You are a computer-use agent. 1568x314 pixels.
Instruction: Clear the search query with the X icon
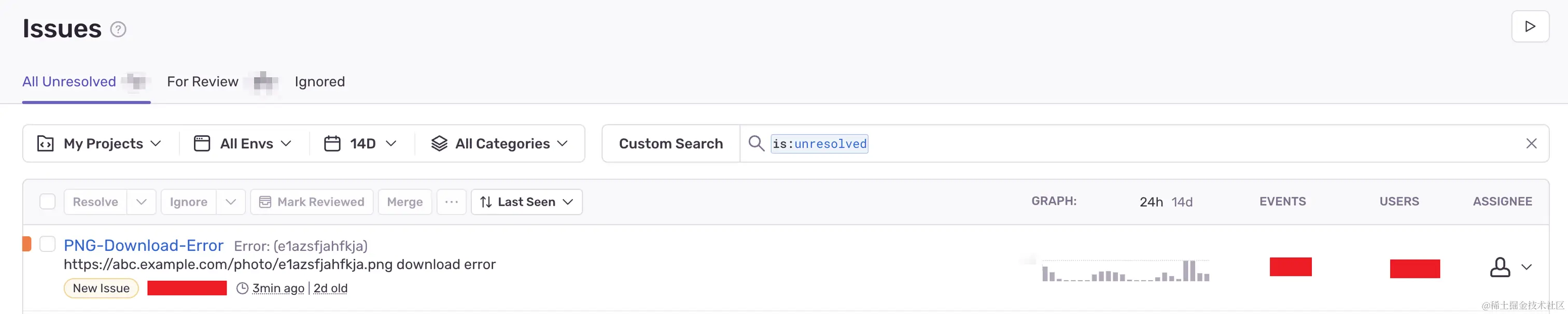click(1531, 144)
